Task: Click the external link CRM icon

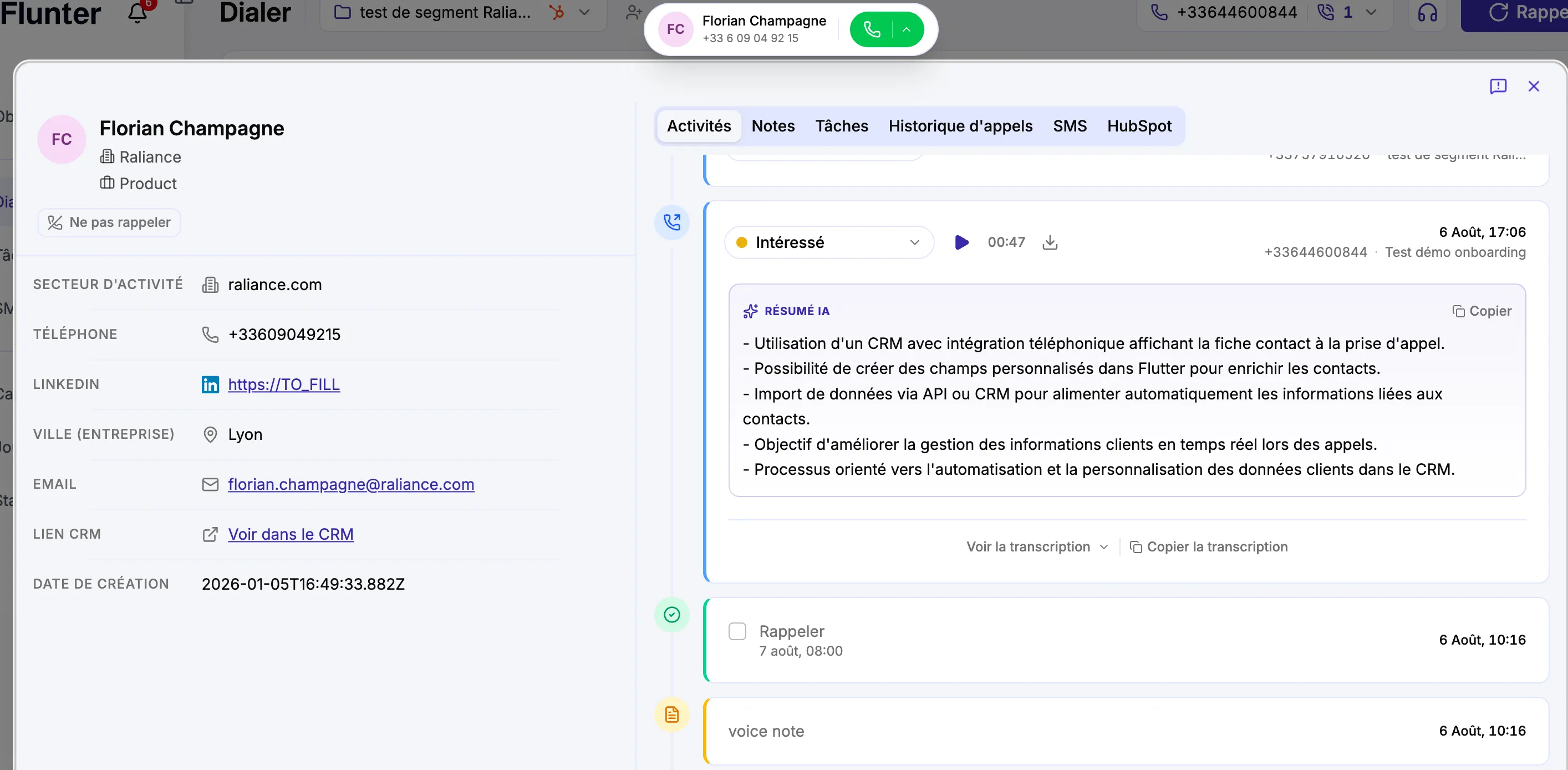Action: point(210,534)
